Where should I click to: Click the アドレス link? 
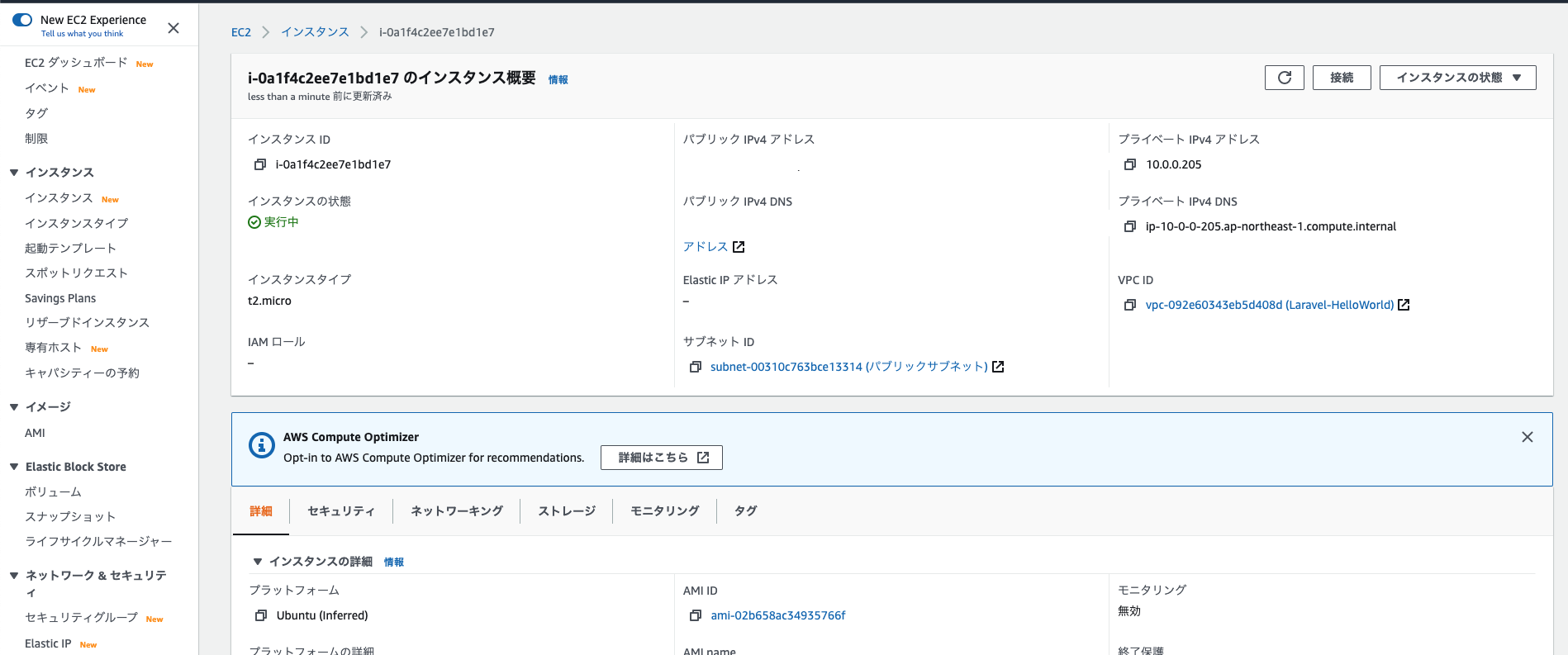[706, 247]
